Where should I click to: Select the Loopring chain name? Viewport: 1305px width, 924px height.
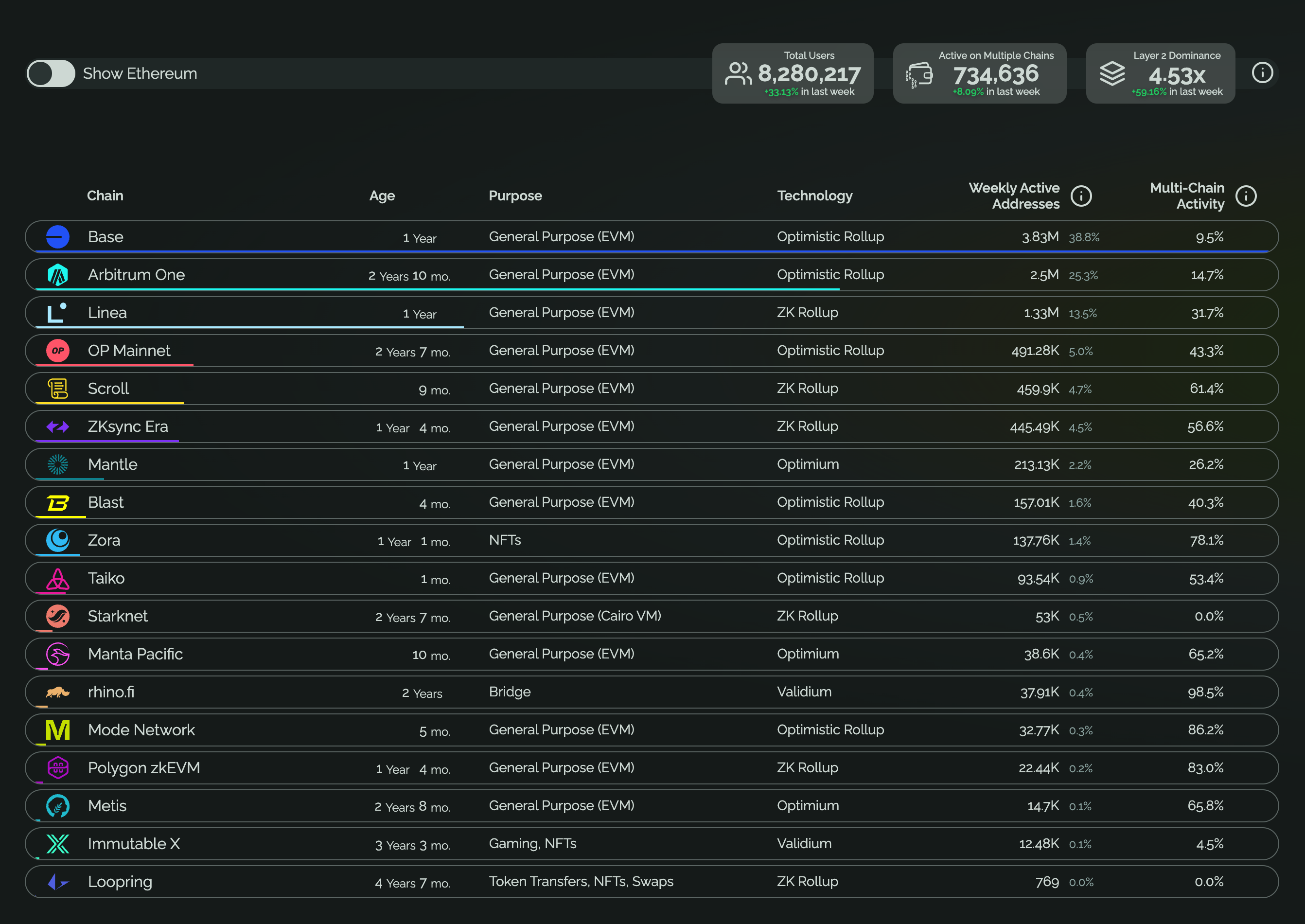coord(120,882)
